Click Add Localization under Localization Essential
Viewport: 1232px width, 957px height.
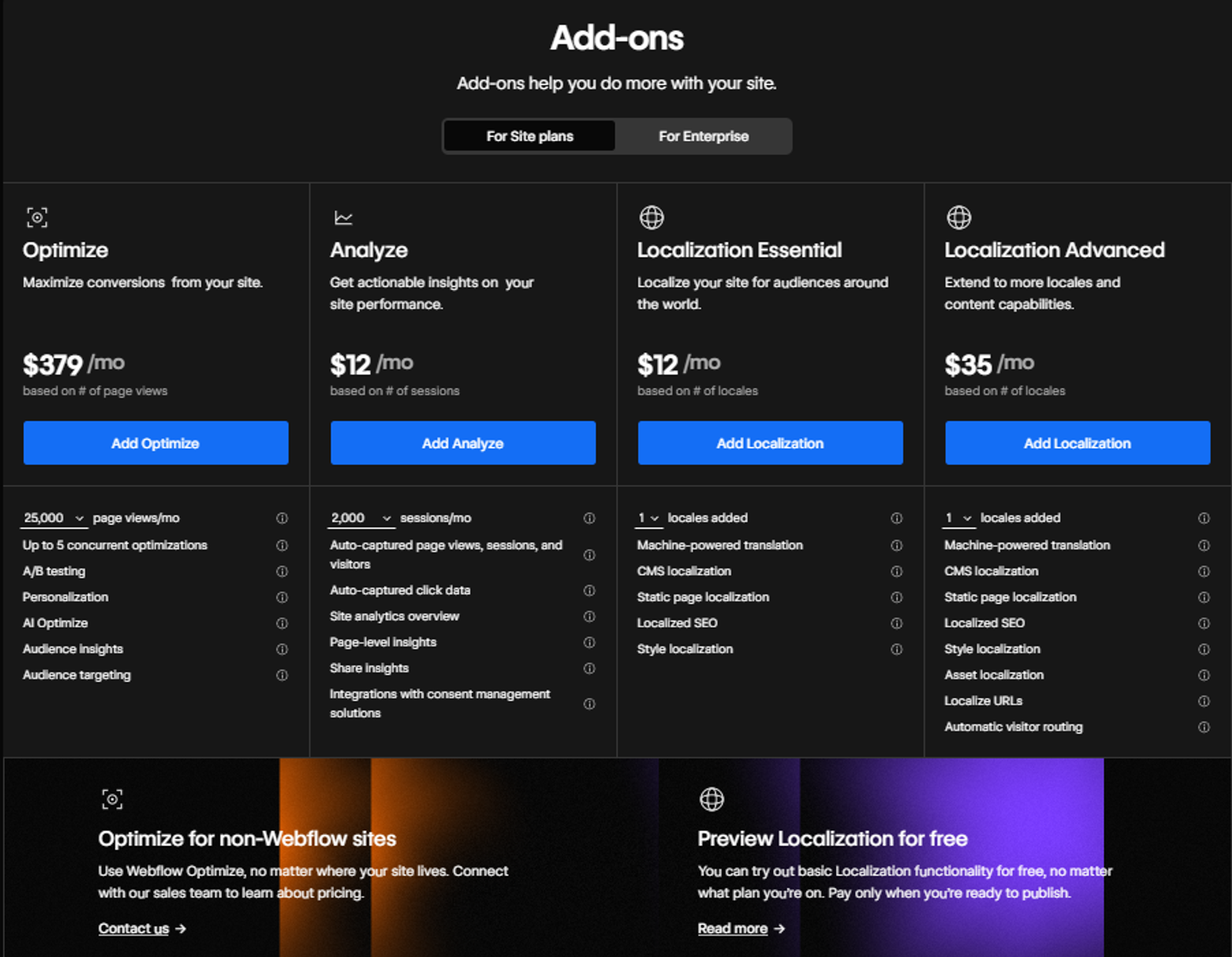(770, 443)
